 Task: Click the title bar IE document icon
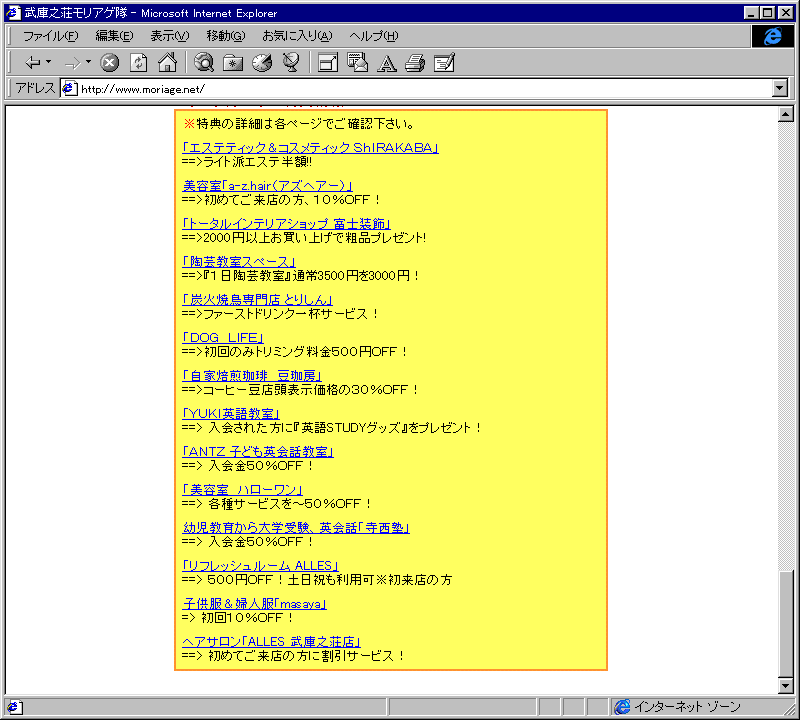point(13,13)
